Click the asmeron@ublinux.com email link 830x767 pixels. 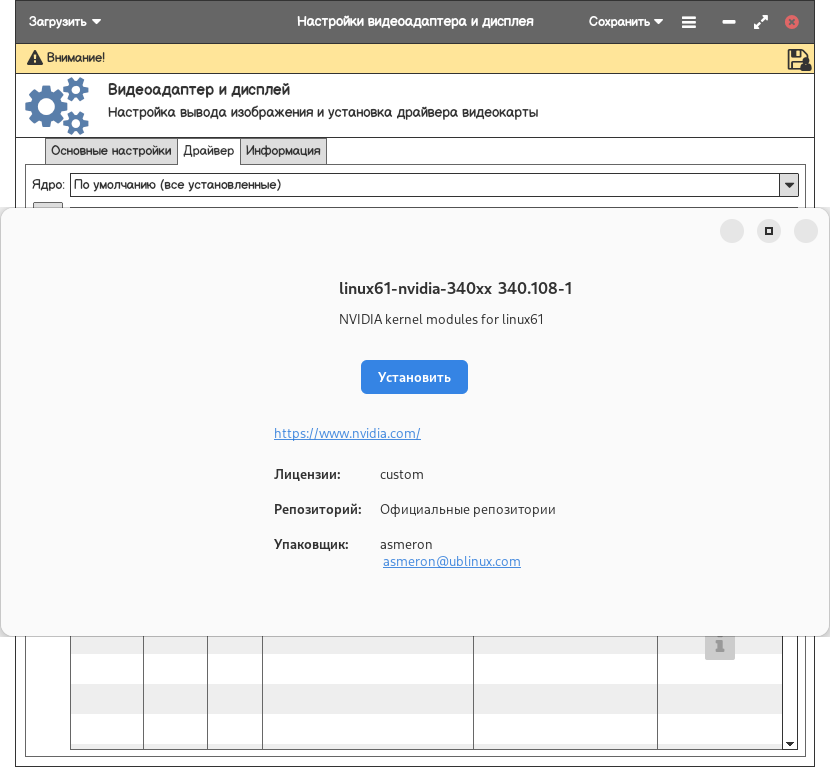(452, 561)
